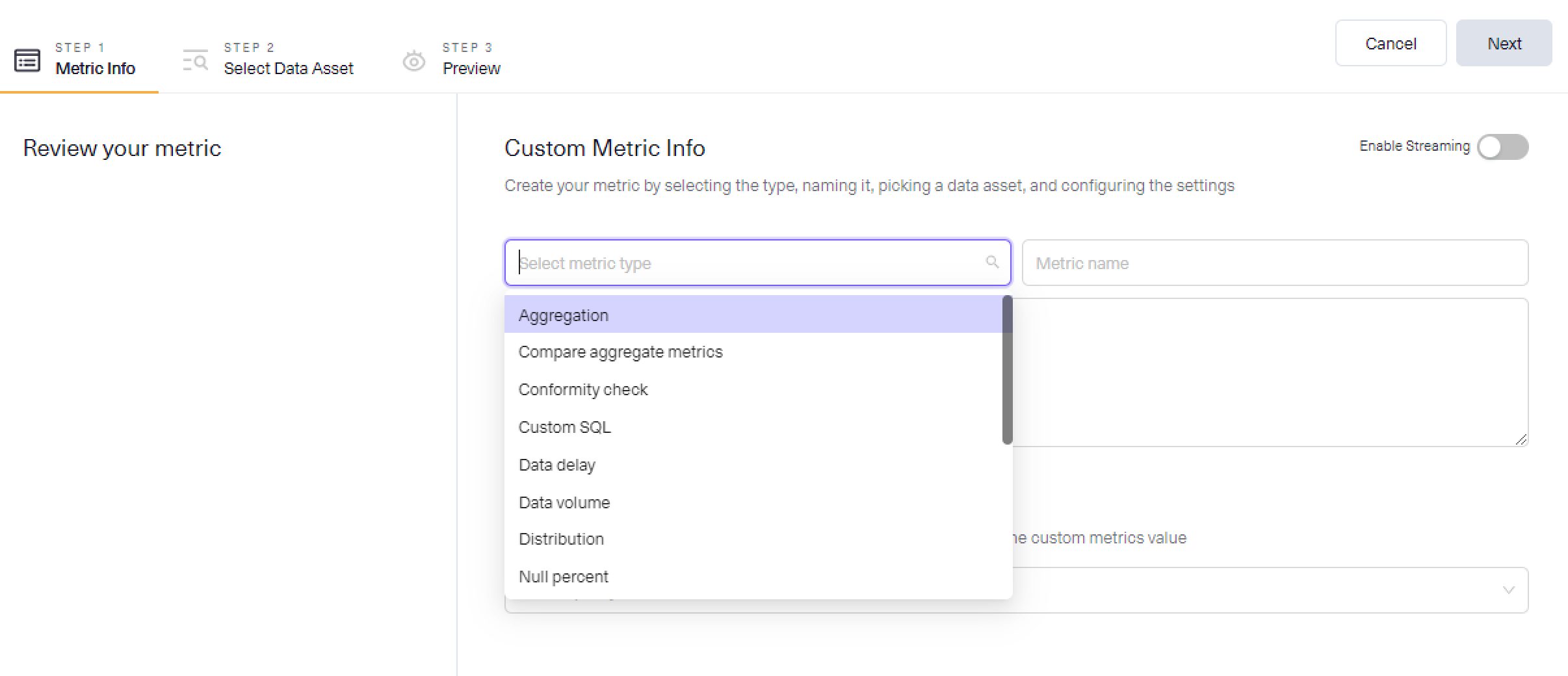Click the Next button
1568x676 pixels.
[1504, 44]
